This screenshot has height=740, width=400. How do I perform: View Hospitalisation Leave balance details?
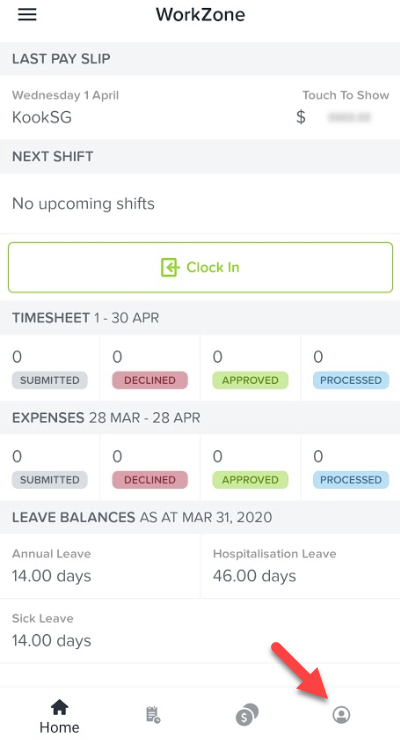coord(300,566)
